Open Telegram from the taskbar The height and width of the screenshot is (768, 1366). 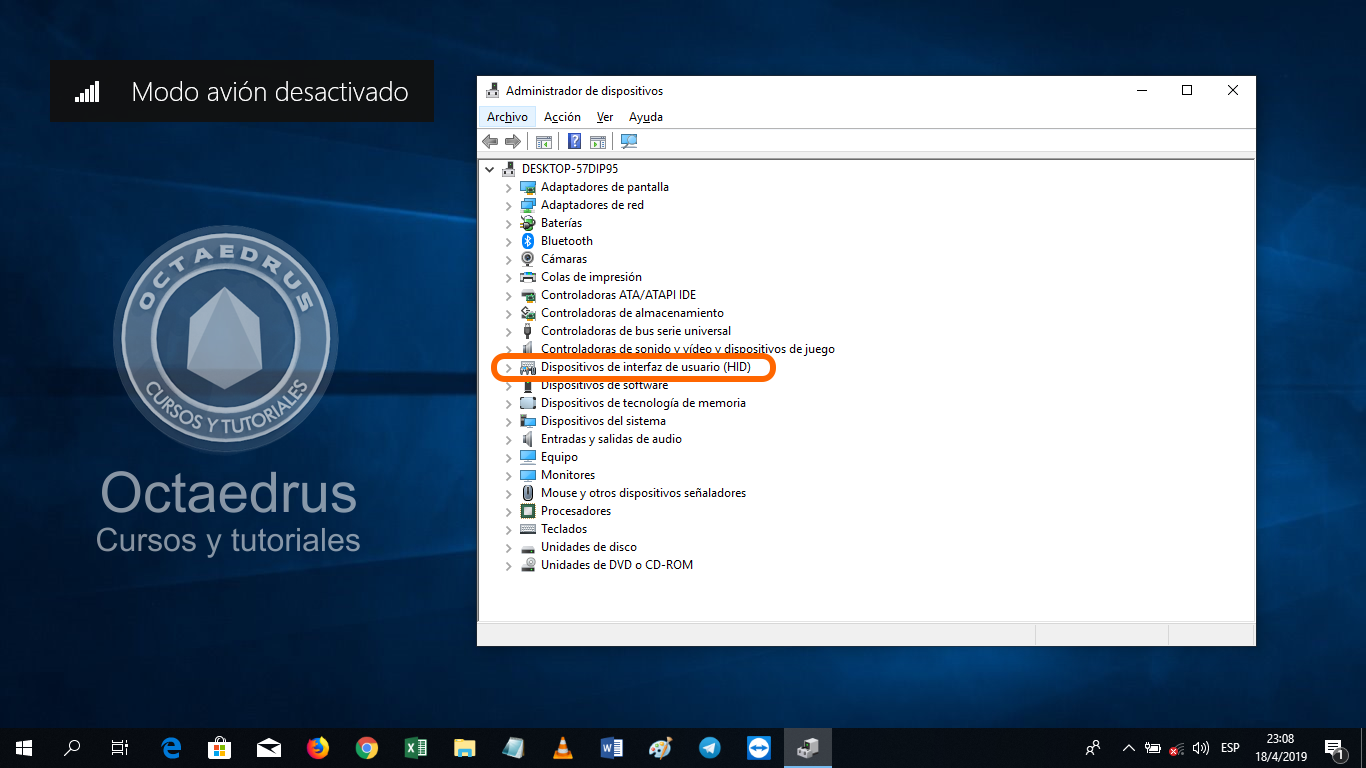[x=710, y=748]
